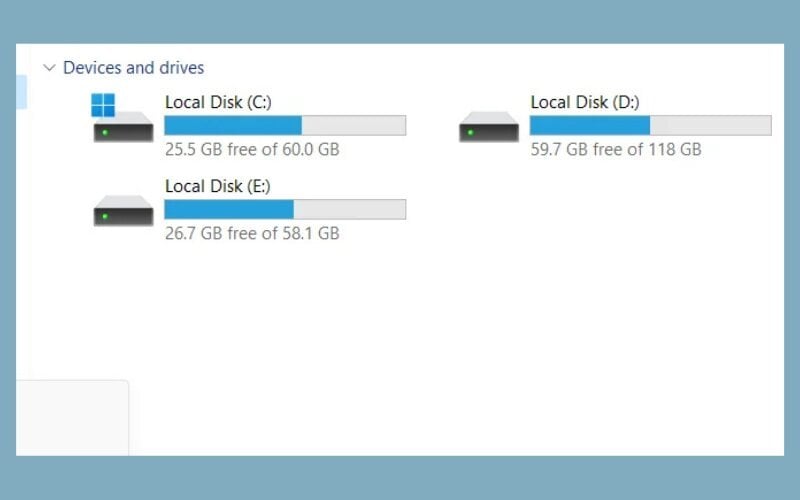Click the Local Disk (C:) name label
The height and width of the screenshot is (500, 800).
pos(218,102)
